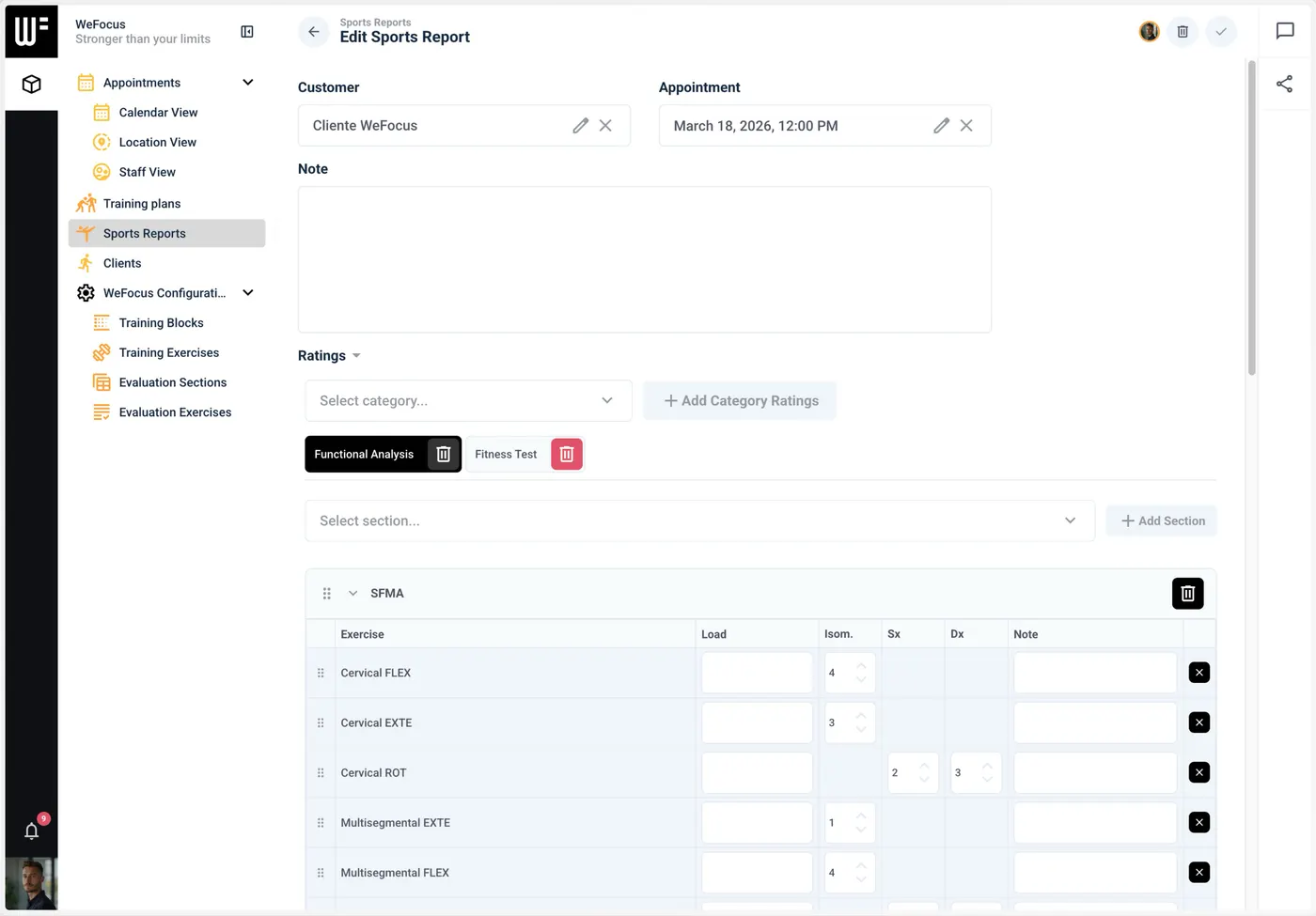This screenshot has width=1316, height=916.
Task: Open Evaluation Sections
Action: coord(172,382)
